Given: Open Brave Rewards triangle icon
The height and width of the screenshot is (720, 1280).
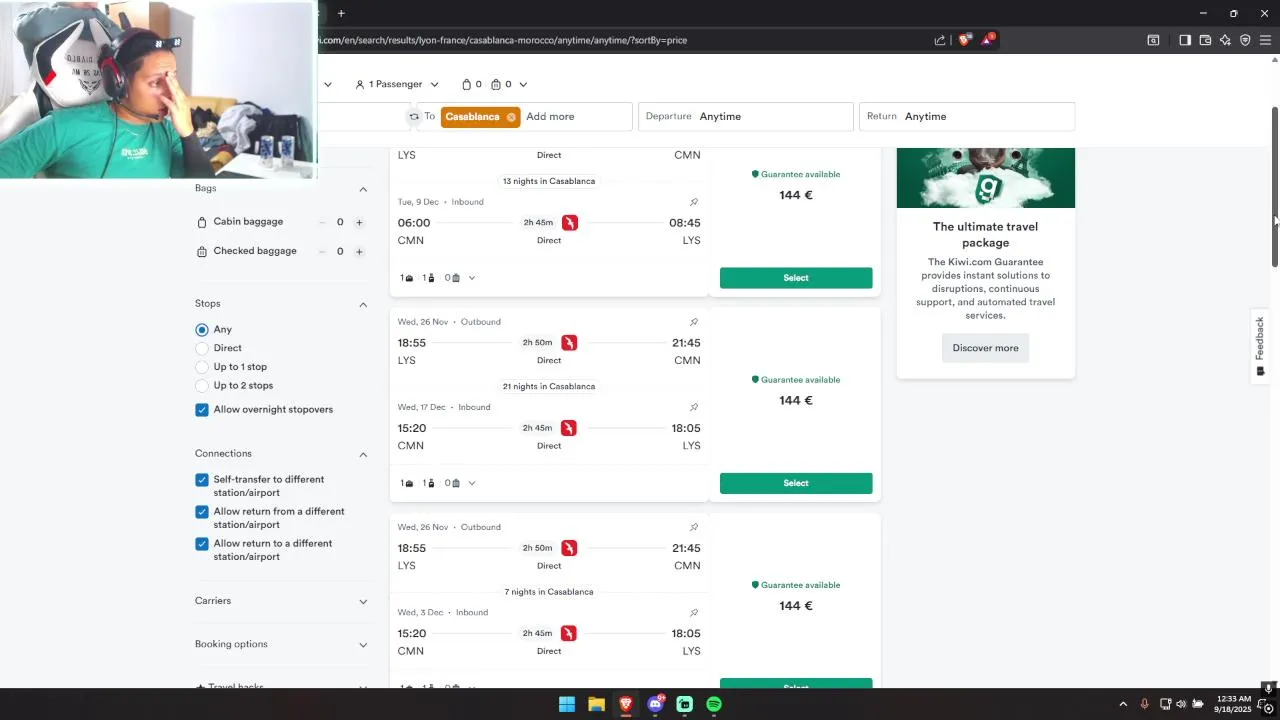Looking at the screenshot, I should [x=987, y=40].
